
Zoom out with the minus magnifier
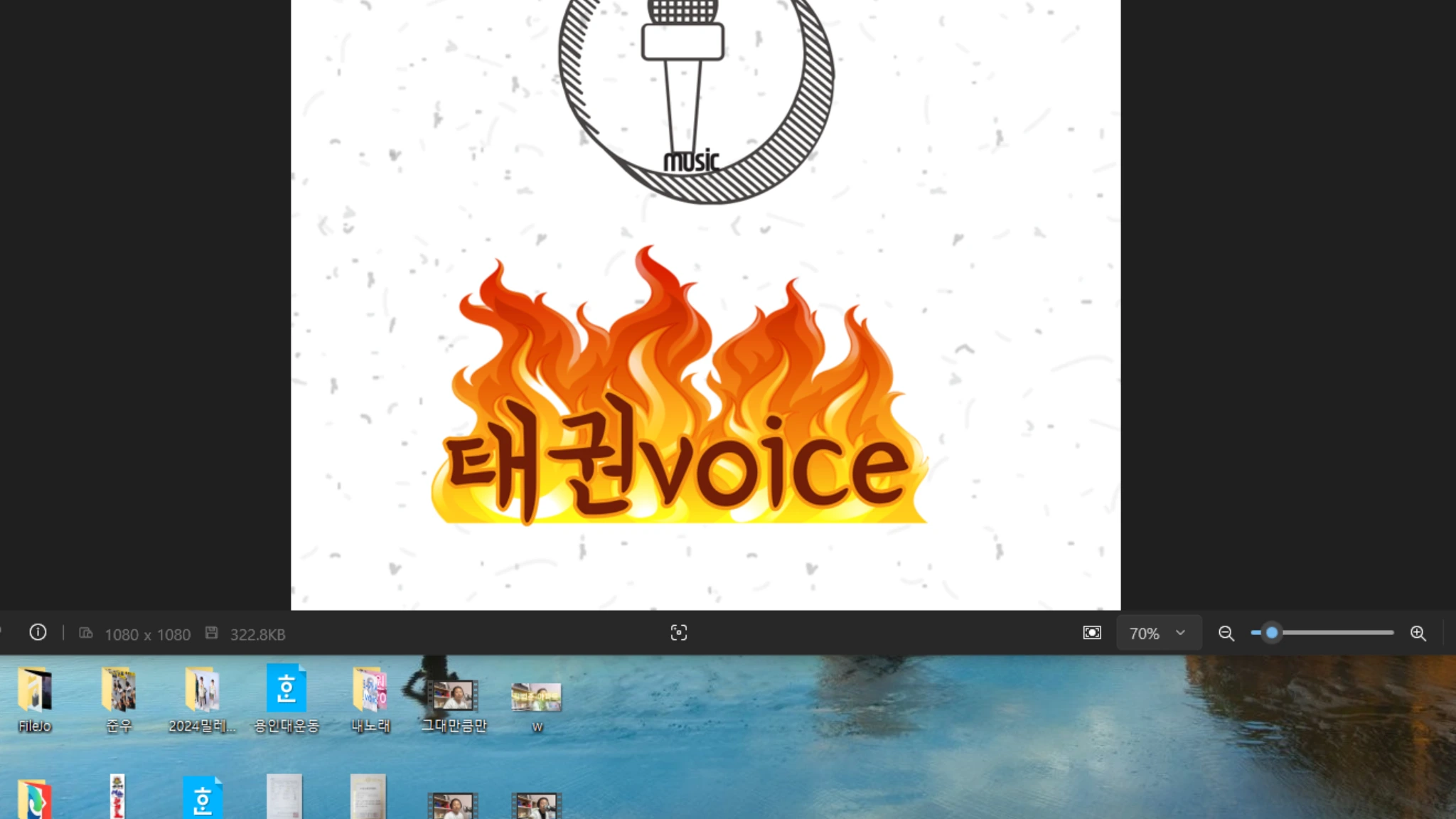[1226, 633]
